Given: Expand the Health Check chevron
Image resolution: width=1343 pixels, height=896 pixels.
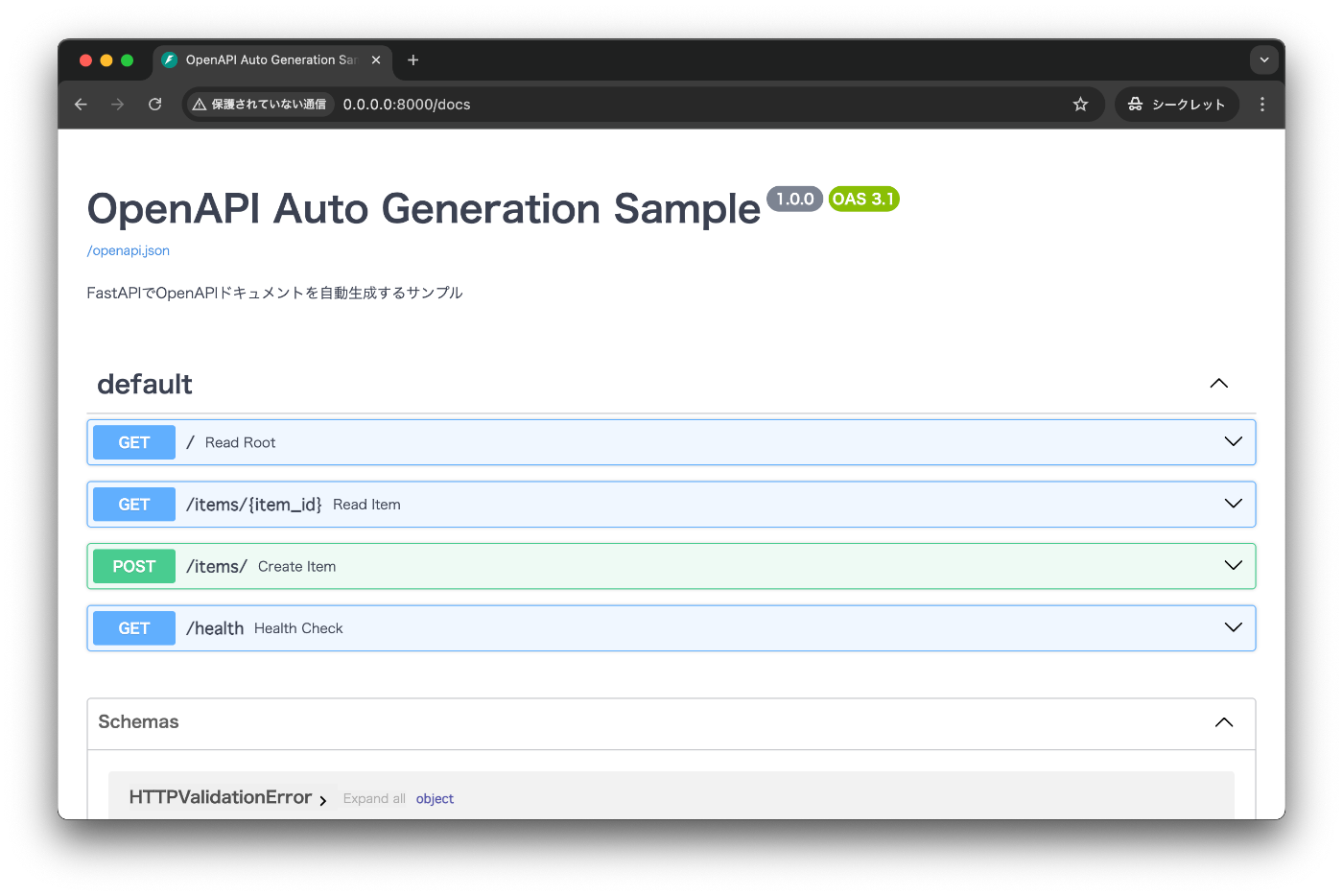Looking at the screenshot, I should (x=1234, y=627).
